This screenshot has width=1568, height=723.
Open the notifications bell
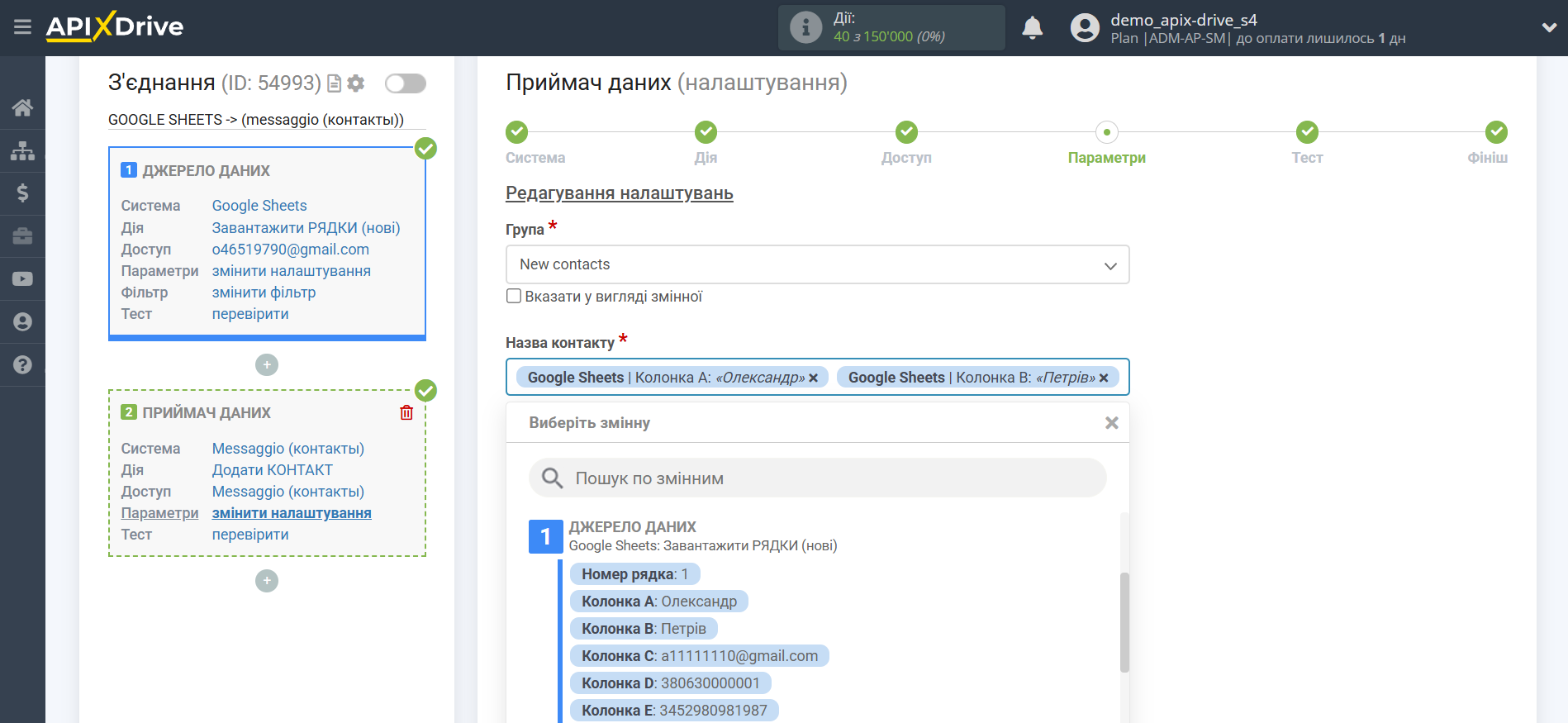(1033, 28)
